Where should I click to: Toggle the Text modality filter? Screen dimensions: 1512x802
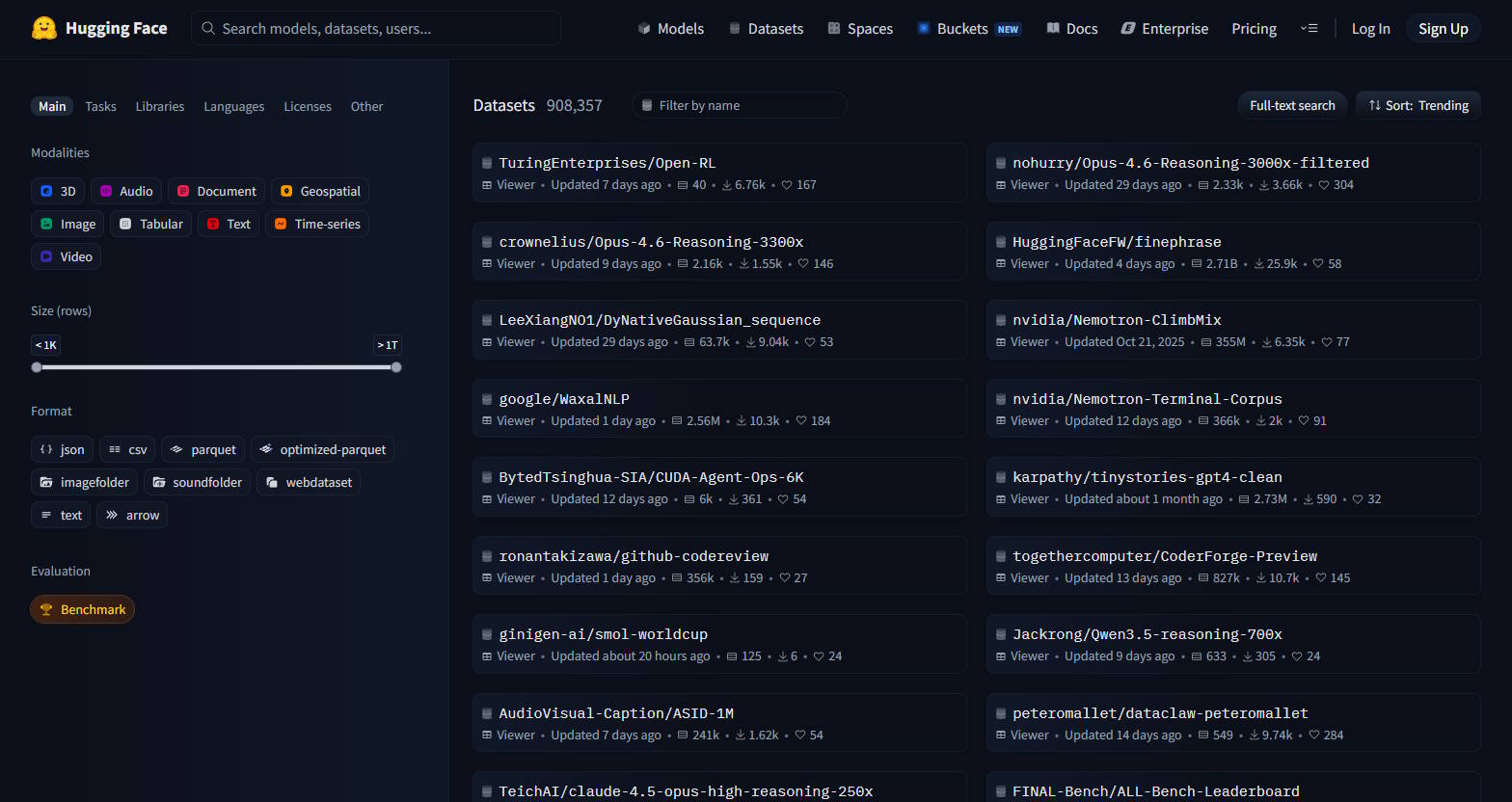click(x=229, y=224)
